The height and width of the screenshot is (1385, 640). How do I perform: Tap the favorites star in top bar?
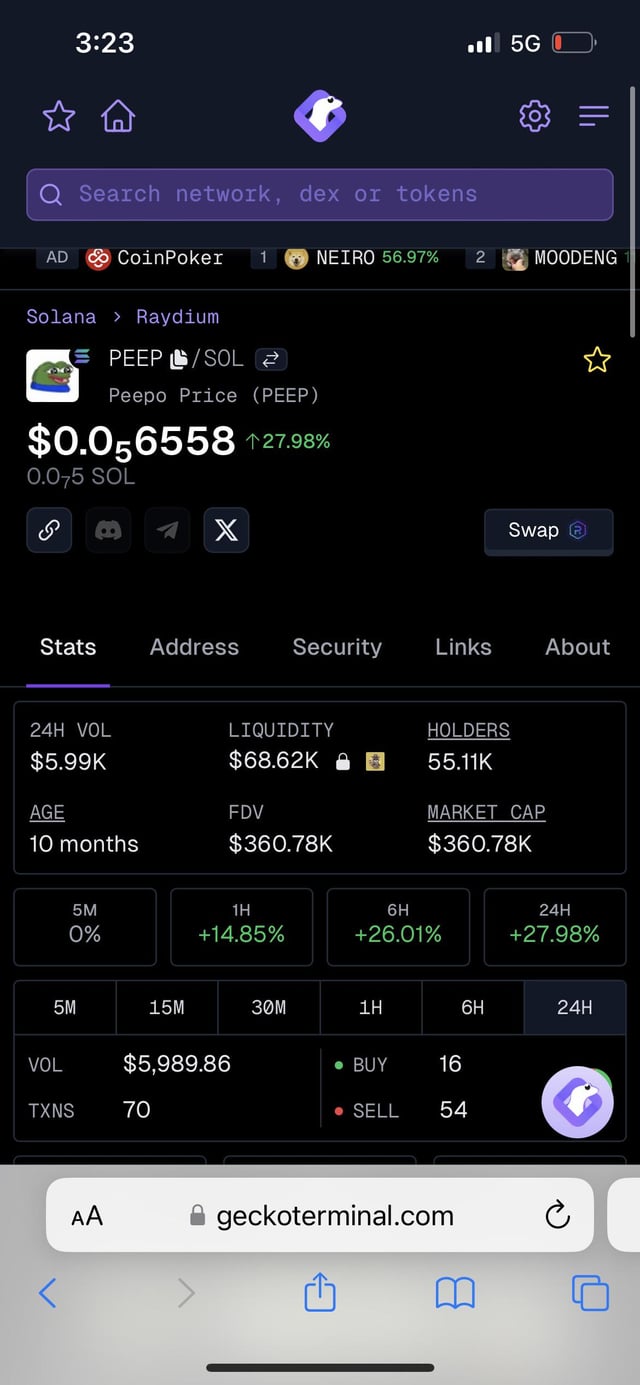[59, 117]
